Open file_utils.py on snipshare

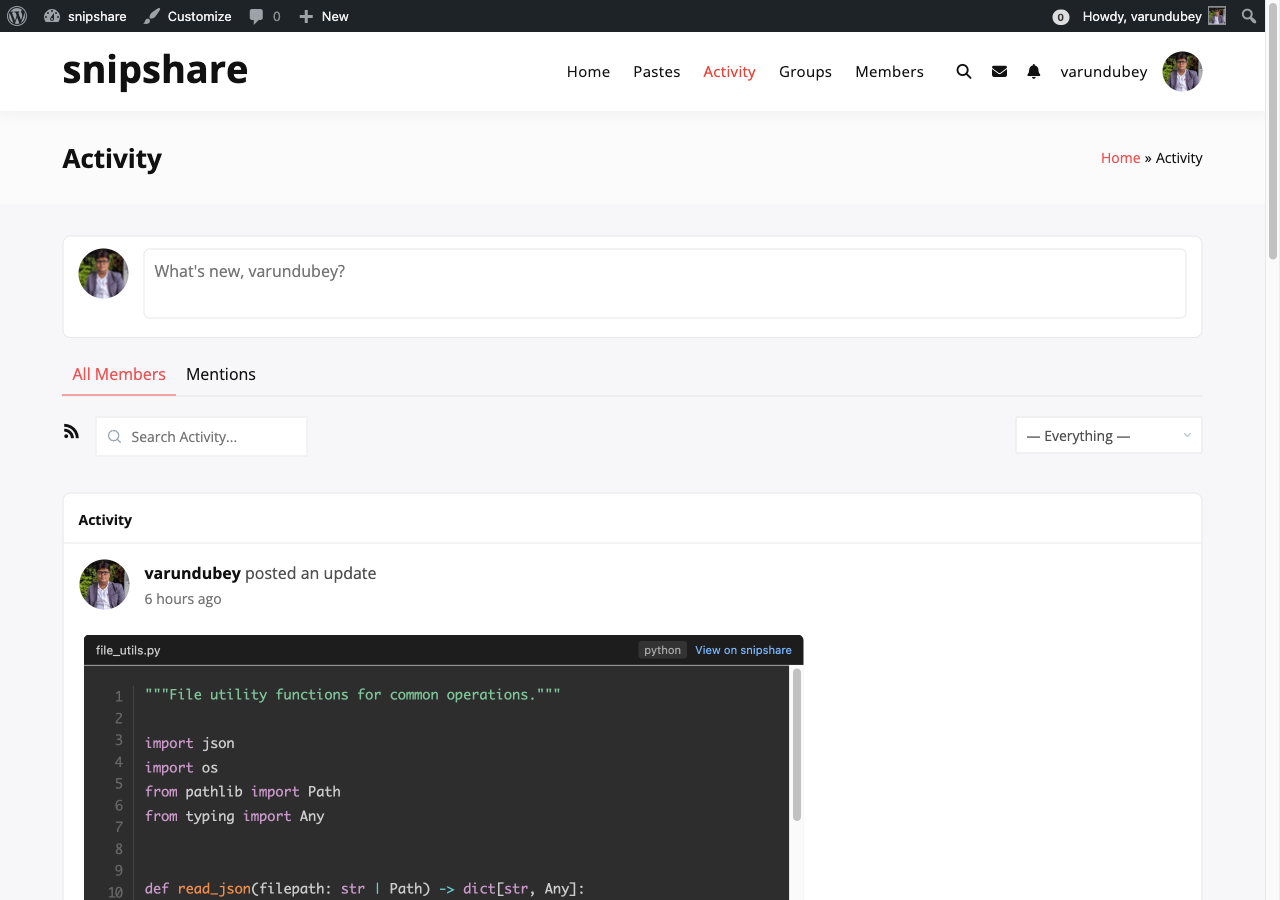click(x=743, y=650)
